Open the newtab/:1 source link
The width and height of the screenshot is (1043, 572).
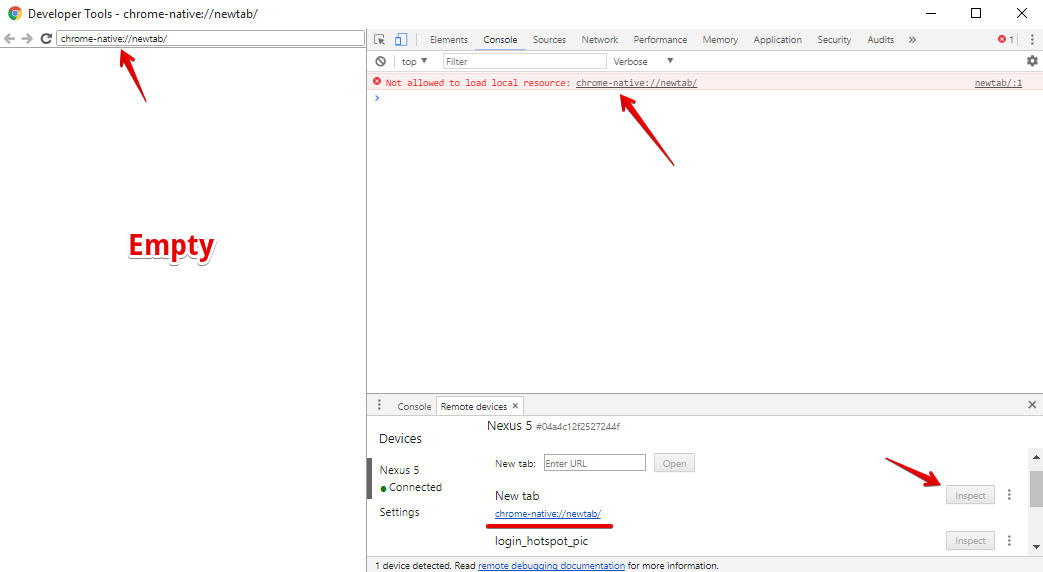(998, 83)
